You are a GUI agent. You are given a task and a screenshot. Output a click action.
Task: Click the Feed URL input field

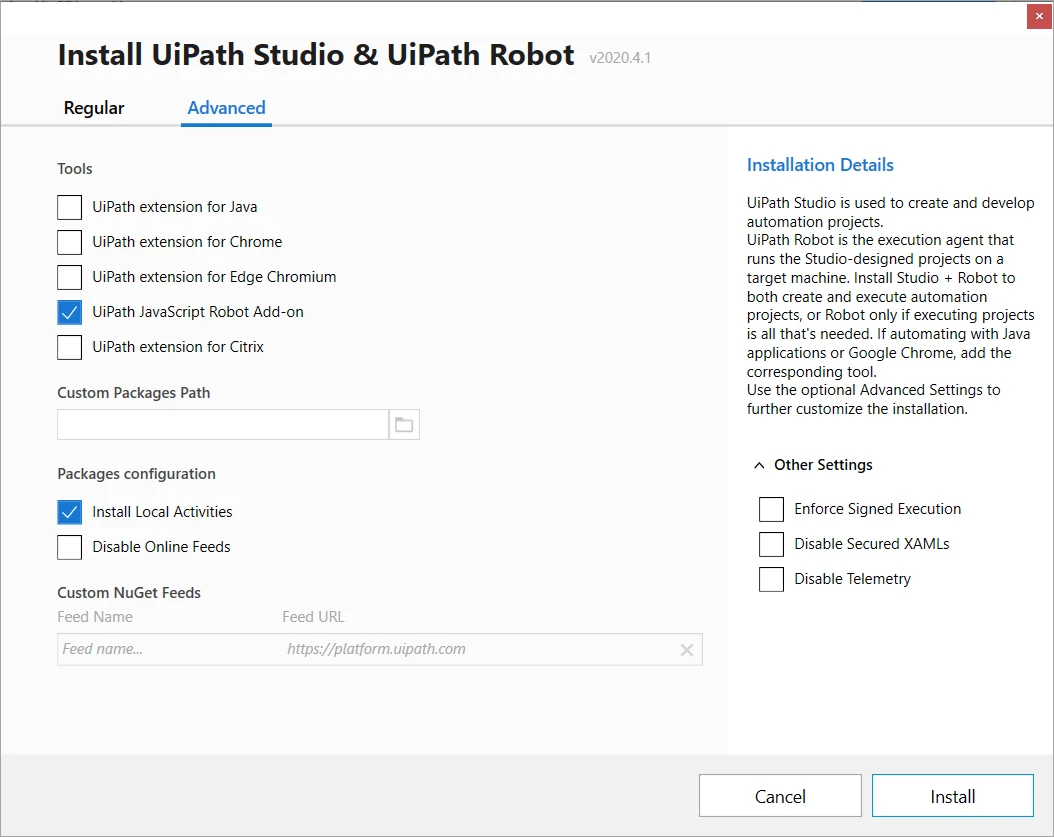click(x=477, y=649)
